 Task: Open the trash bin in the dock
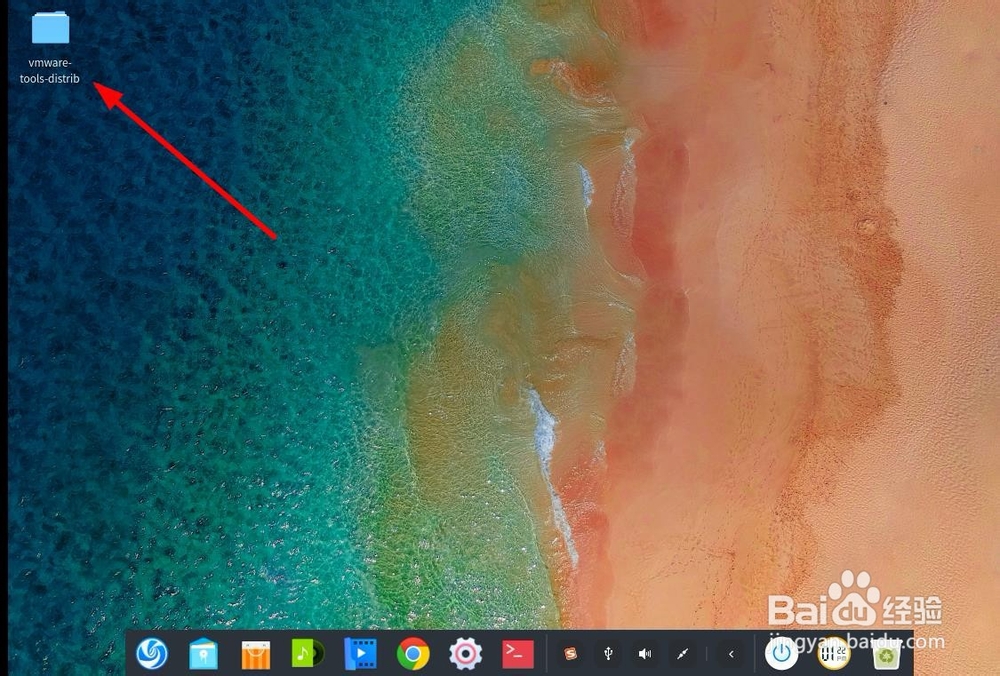(x=886, y=655)
